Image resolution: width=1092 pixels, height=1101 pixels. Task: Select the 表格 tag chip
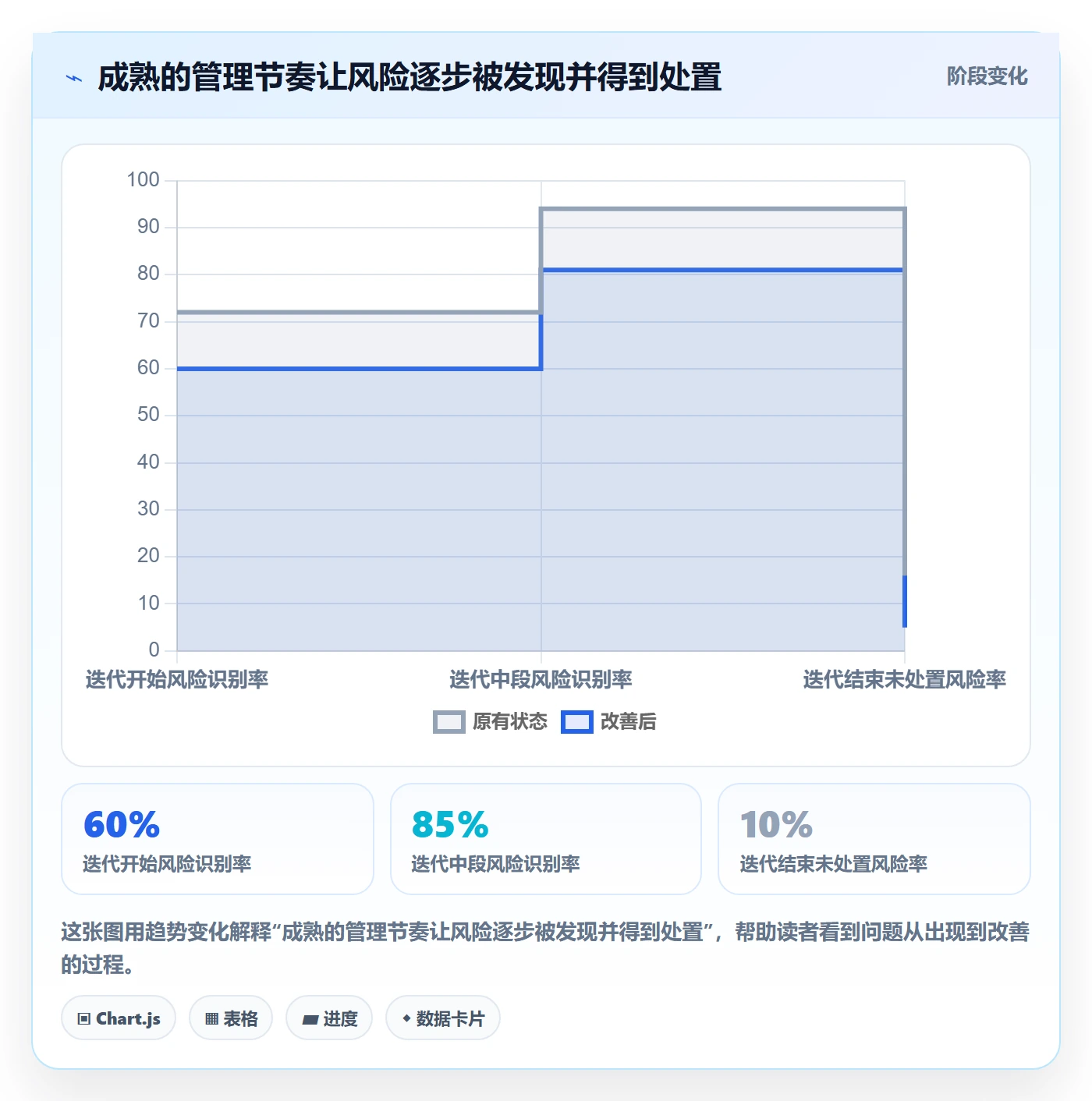pyautogui.click(x=231, y=1018)
